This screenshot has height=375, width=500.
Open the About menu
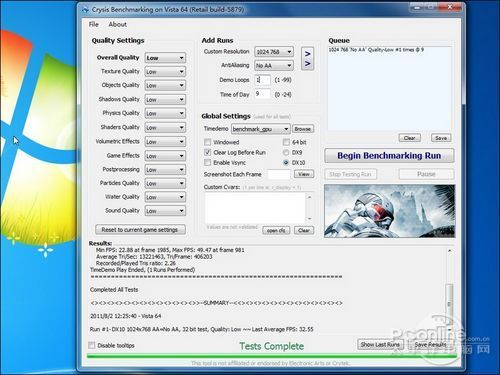pyautogui.click(x=117, y=24)
